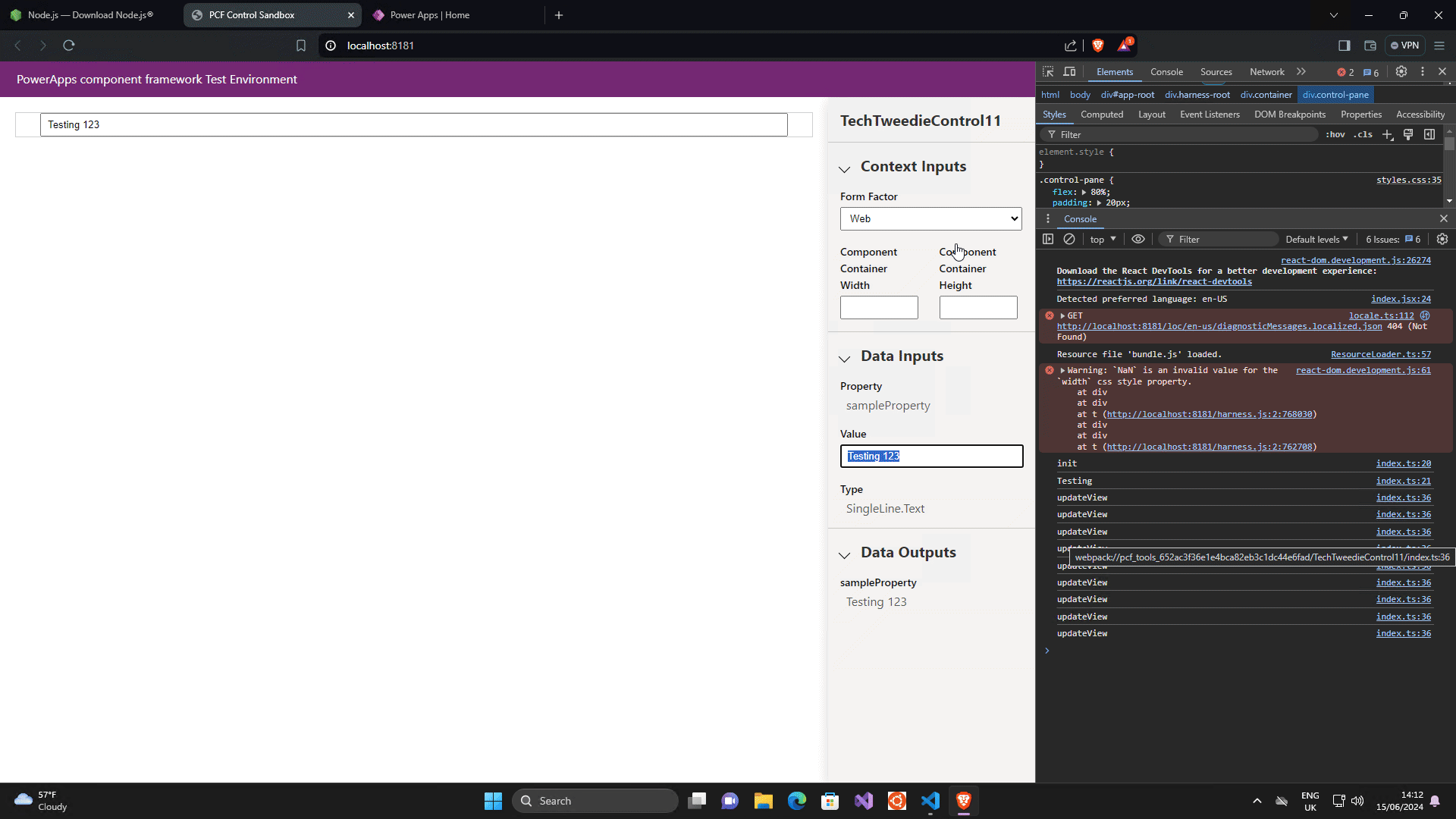Image resolution: width=1456 pixels, height=819 pixels.
Task: Open DevTools settings gear
Action: (1402, 72)
